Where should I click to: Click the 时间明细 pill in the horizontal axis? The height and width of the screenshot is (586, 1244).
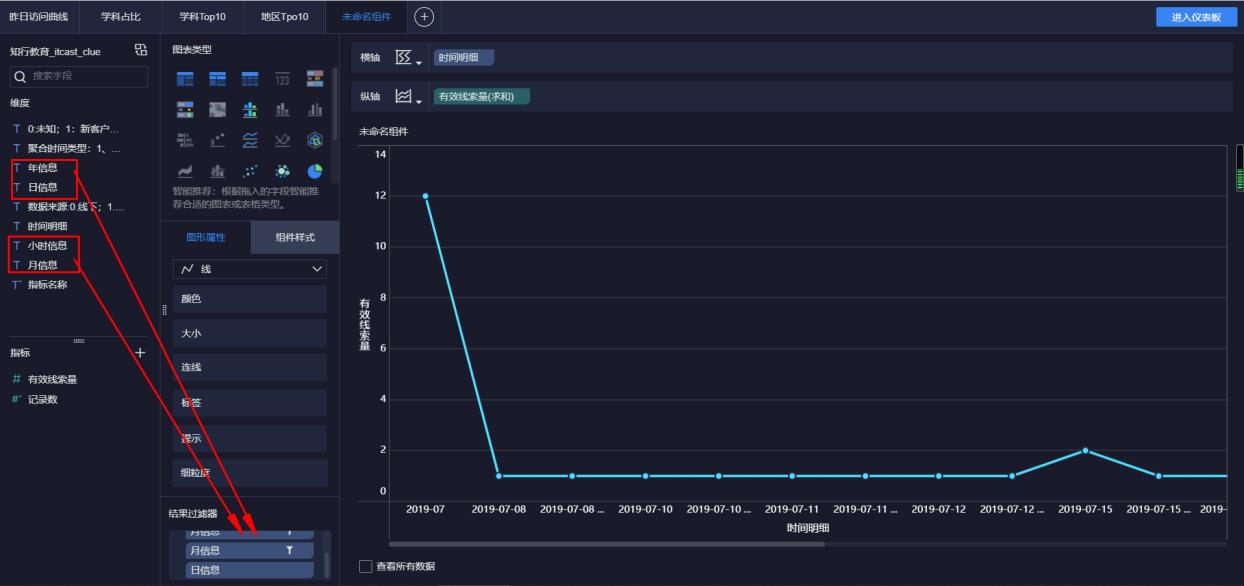(x=463, y=58)
